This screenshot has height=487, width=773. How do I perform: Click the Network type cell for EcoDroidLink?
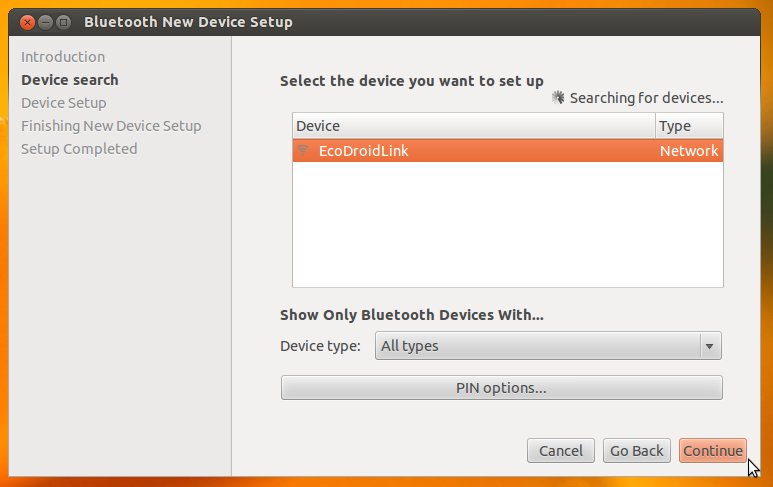point(689,151)
